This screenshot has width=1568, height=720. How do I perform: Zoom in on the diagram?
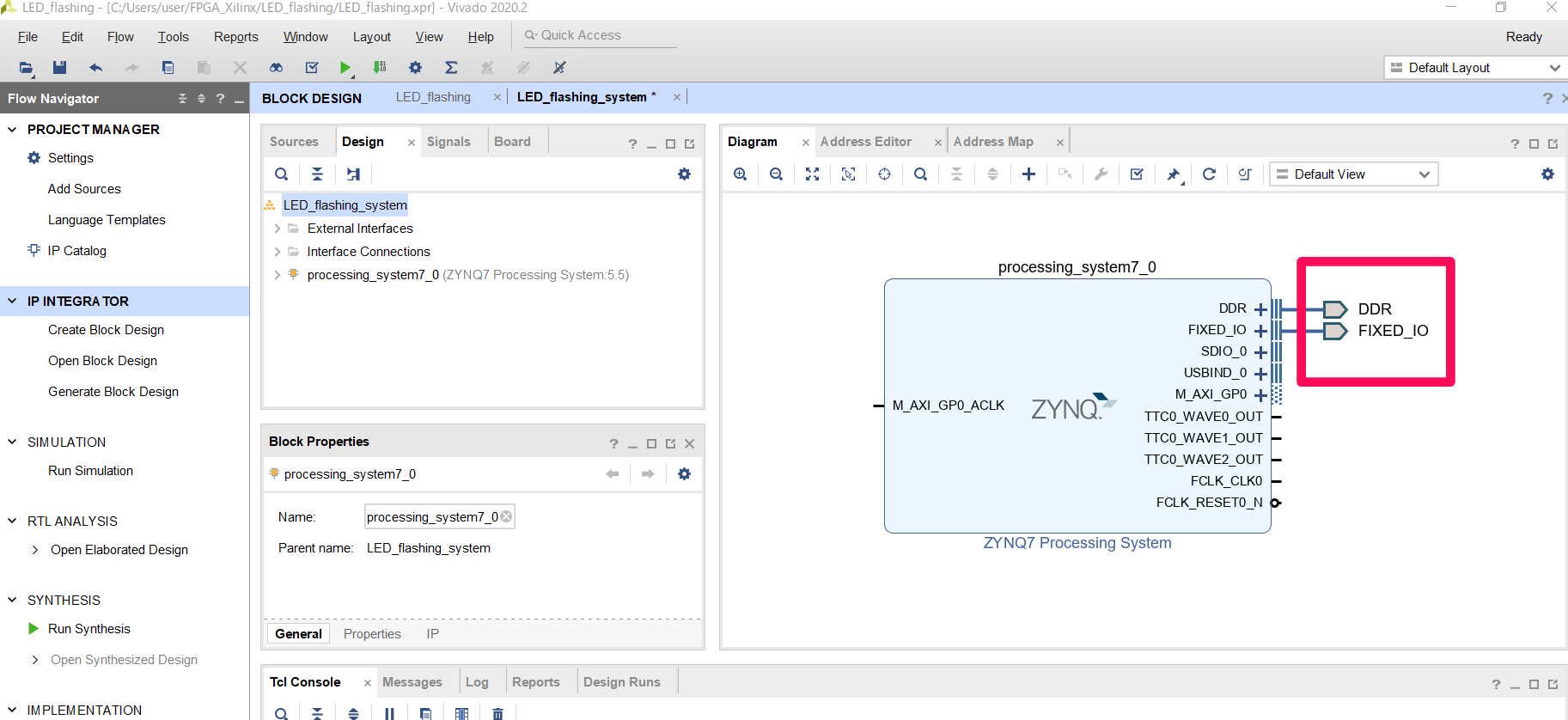coord(740,174)
